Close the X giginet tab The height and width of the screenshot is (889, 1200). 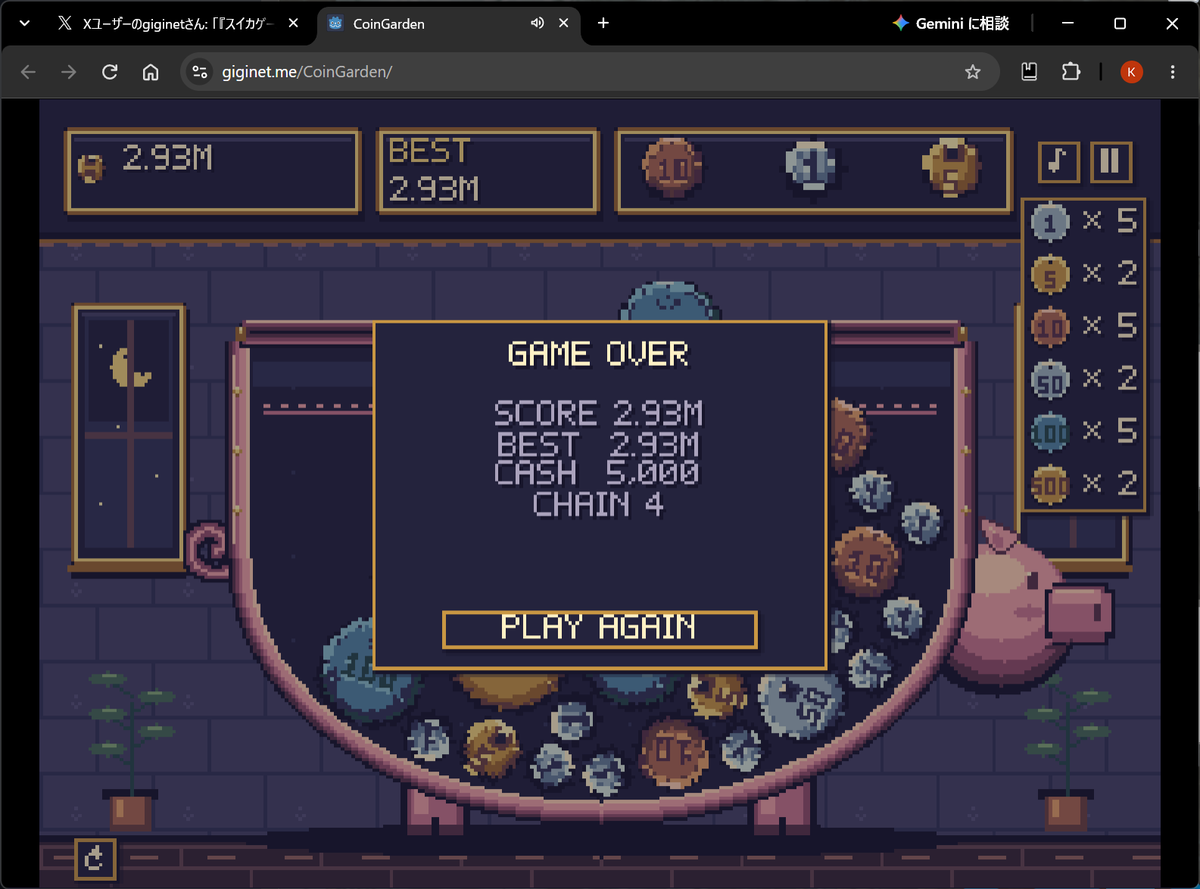pyautogui.click(x=294, y=23)
